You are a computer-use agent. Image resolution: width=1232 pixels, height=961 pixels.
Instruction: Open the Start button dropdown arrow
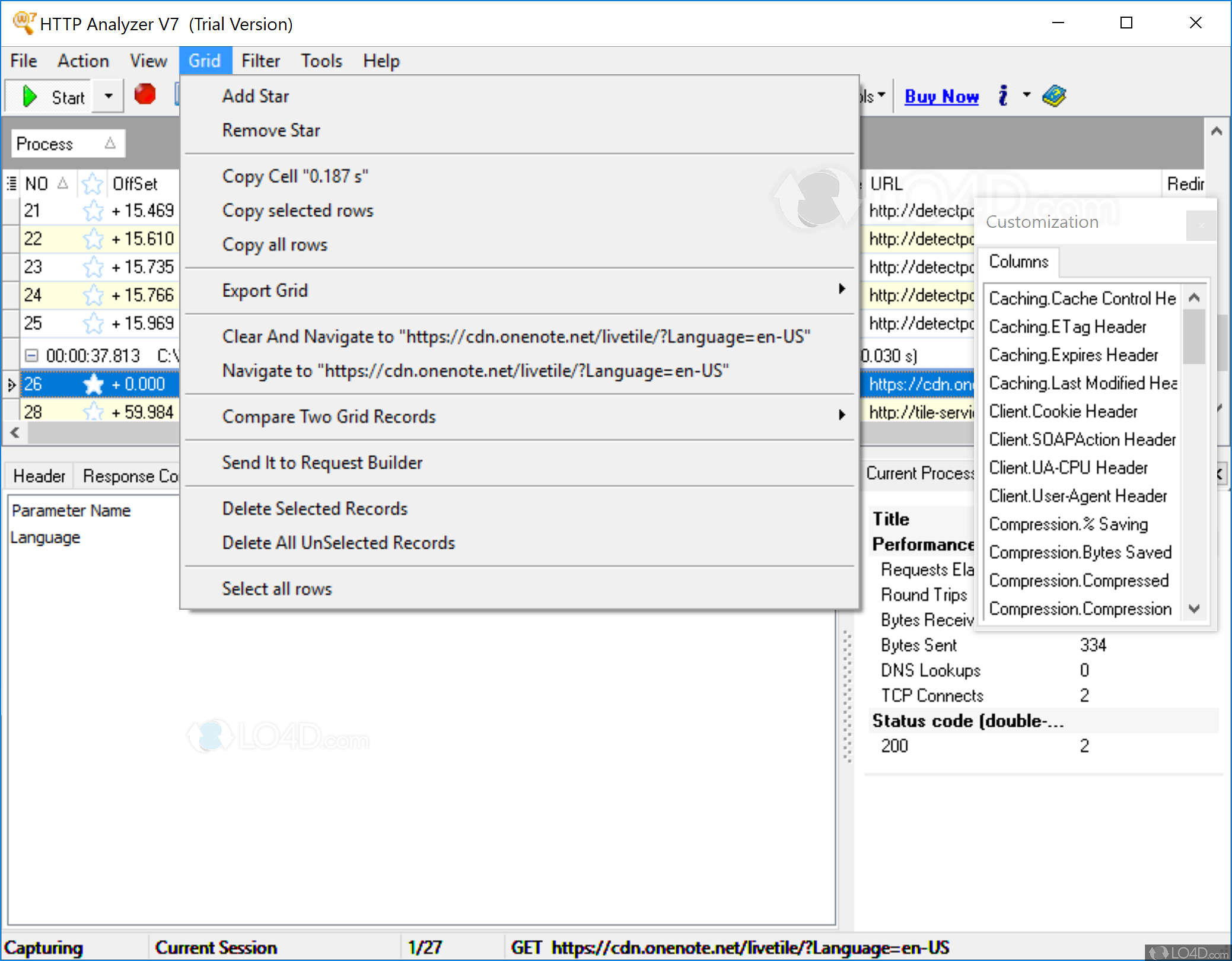(108, 96)
